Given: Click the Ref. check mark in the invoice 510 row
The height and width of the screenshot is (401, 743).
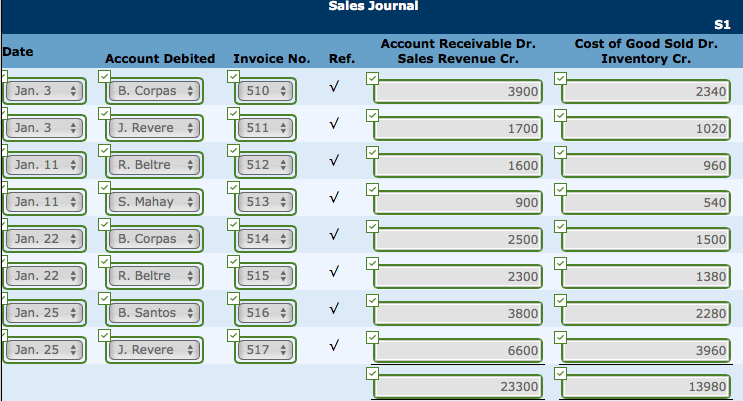Looking at the screenshot, I should (335, 86).
